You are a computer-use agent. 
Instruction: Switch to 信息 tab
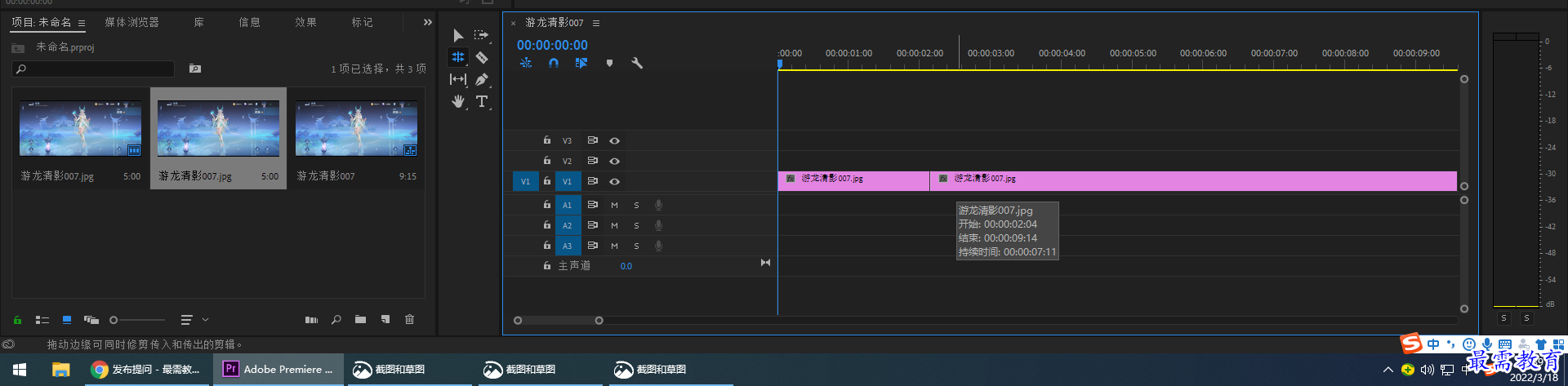click(x=249, y=22)
